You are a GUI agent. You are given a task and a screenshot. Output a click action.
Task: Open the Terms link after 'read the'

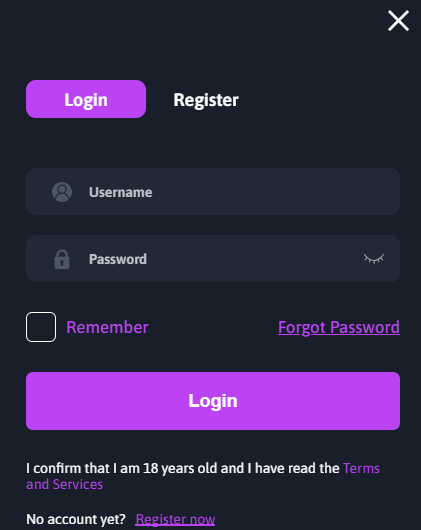pos(361,468)
